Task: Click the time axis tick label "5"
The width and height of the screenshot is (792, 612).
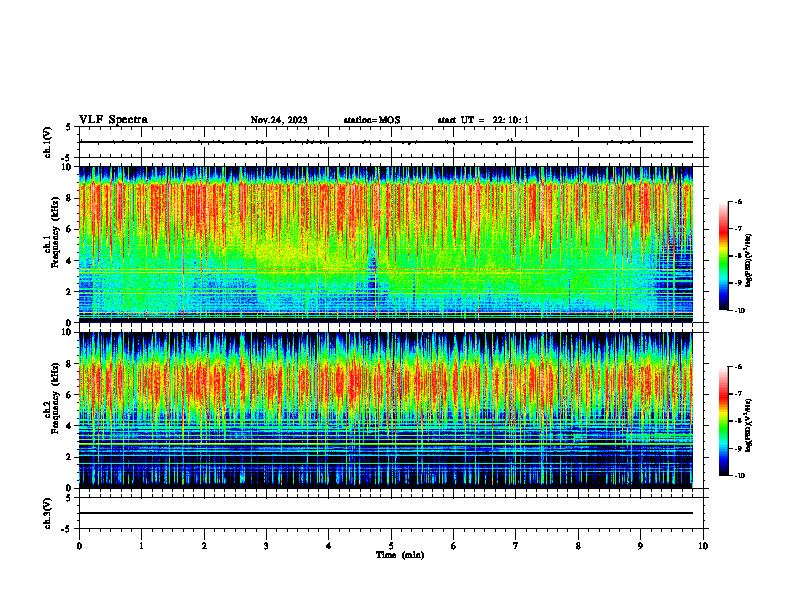Action: (391, 546)
